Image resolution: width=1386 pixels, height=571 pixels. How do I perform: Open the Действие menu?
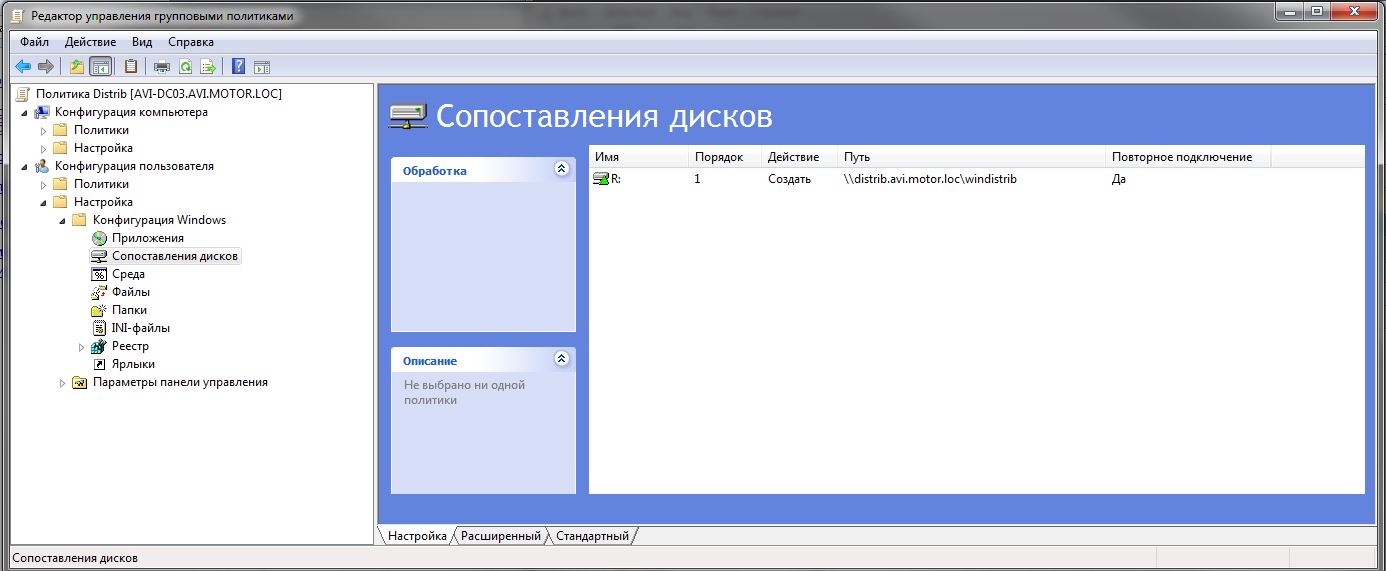pyautogui.click(x=90, y=42)
